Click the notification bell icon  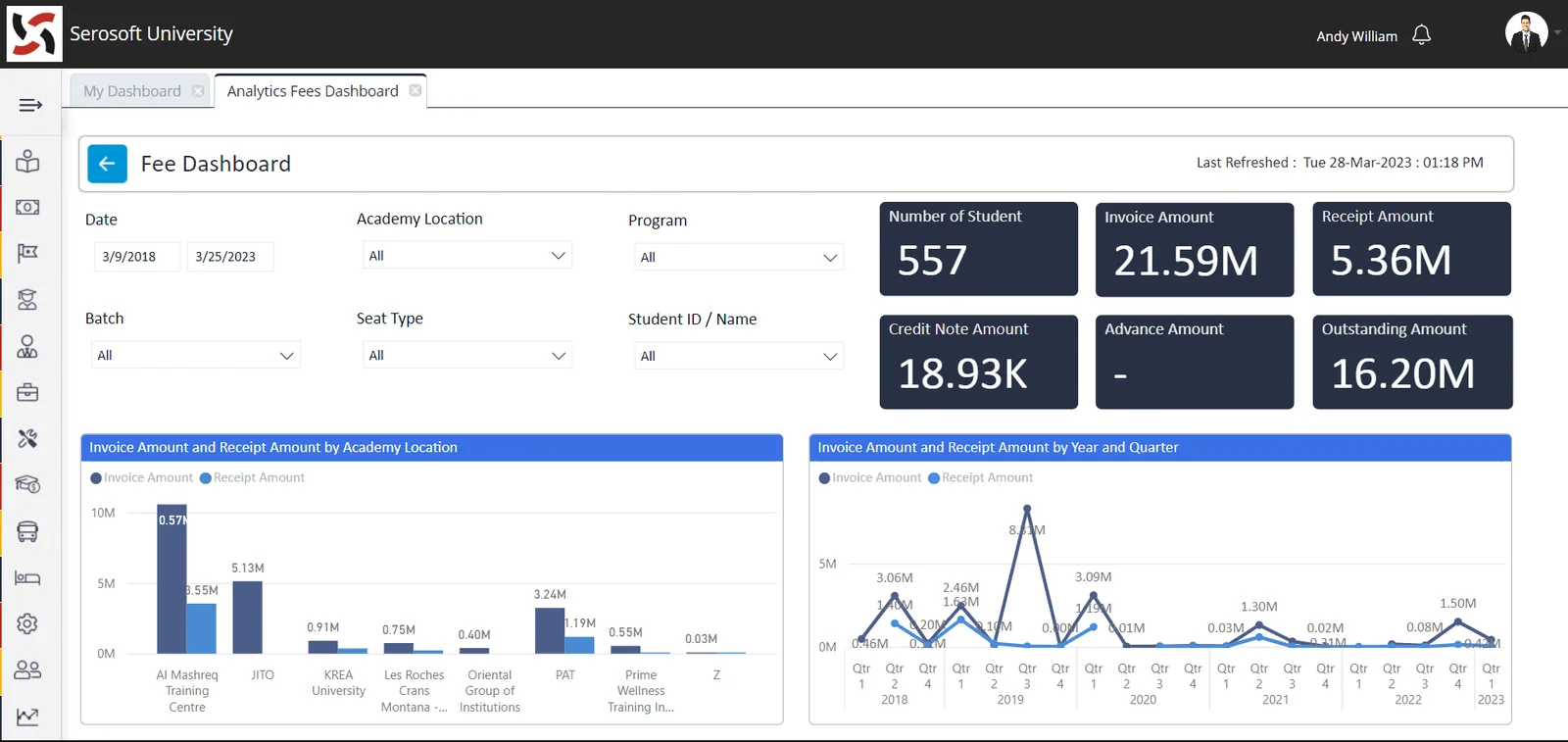coord(1421,35)
